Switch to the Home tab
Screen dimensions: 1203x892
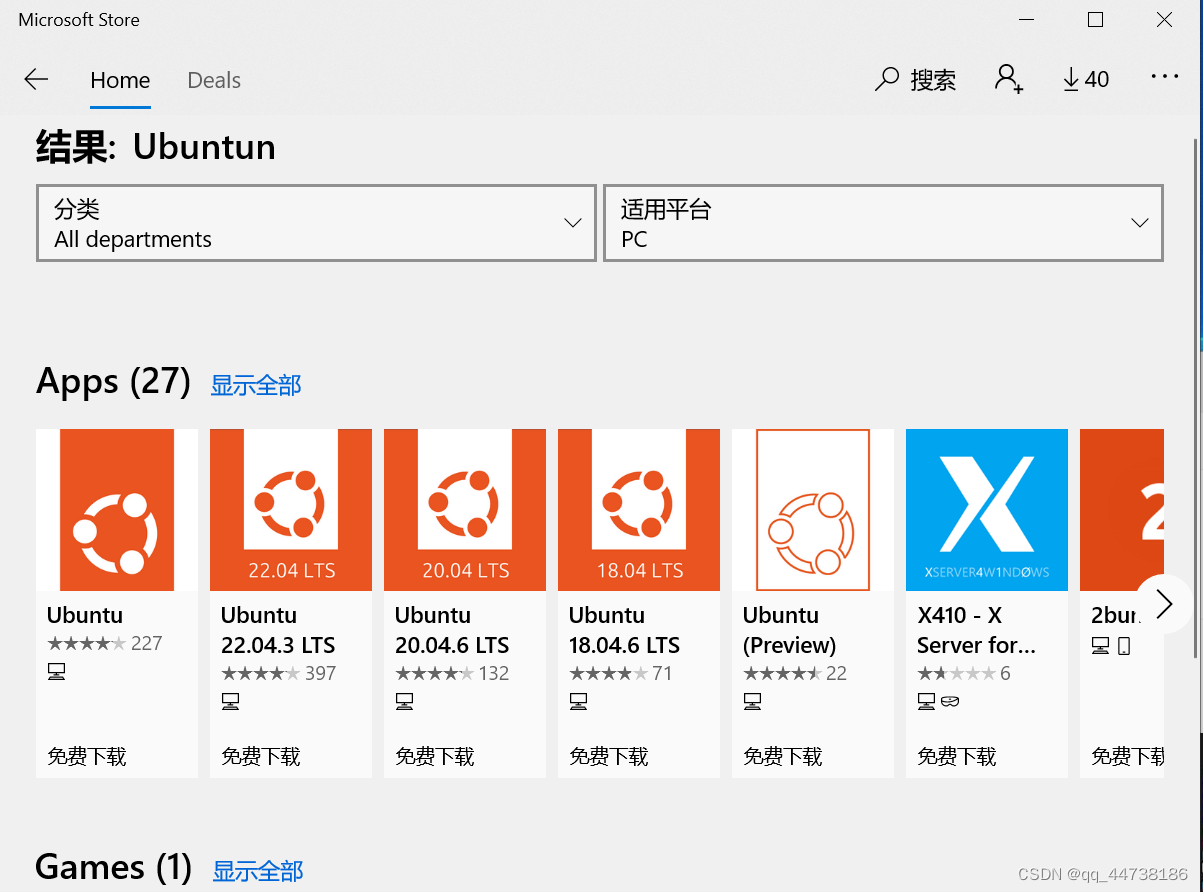[x=119, y=80]
